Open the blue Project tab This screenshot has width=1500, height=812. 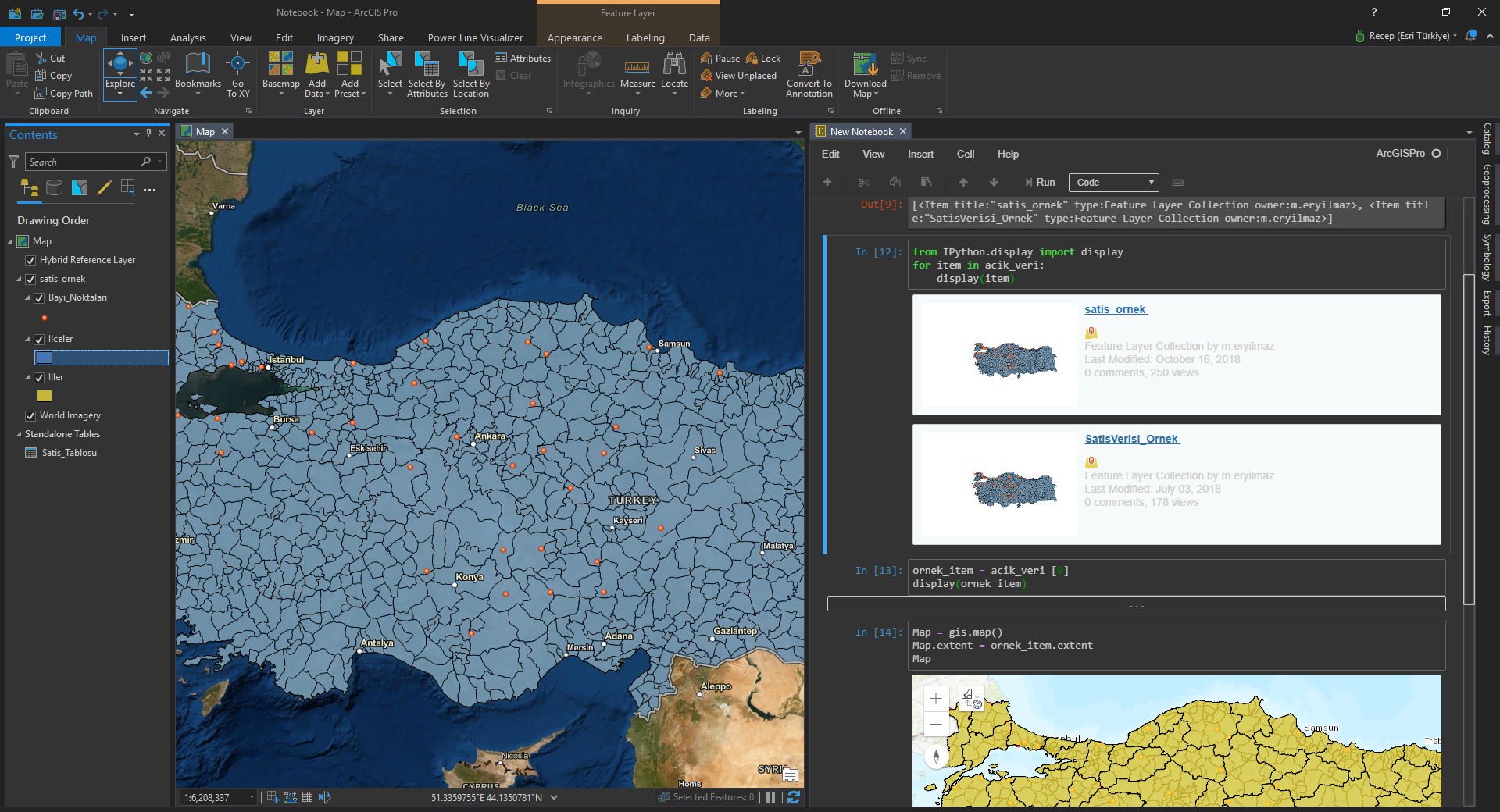[x=30, y=37]
